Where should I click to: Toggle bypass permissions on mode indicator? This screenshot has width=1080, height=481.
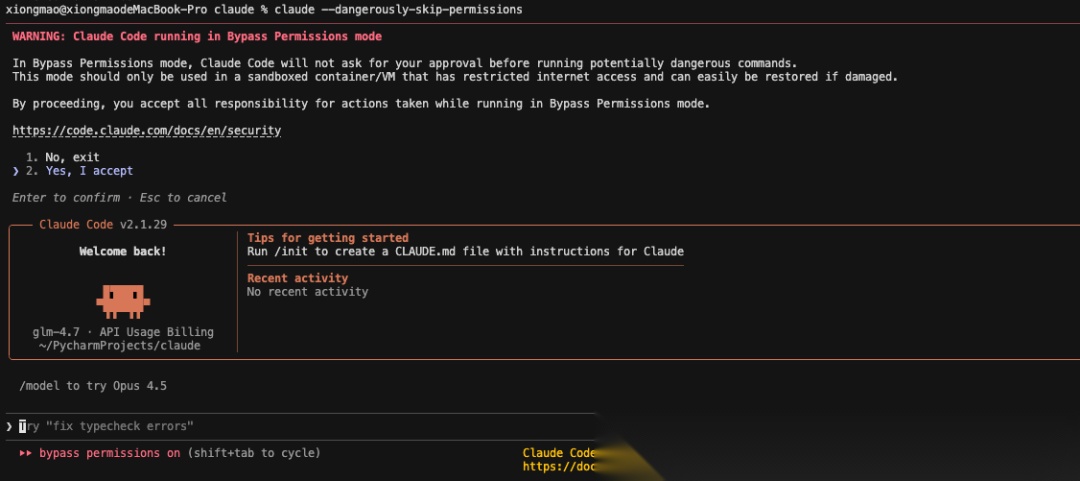point(110,453)
